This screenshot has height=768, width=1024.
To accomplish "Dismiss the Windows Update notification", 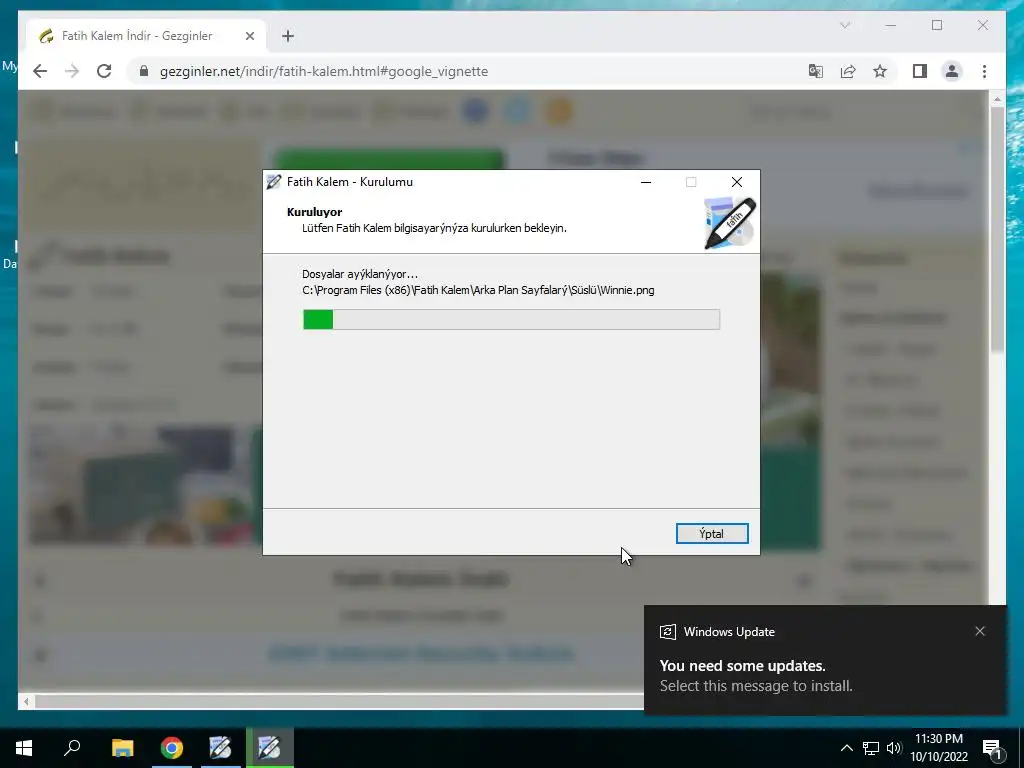I will (980, 631).
